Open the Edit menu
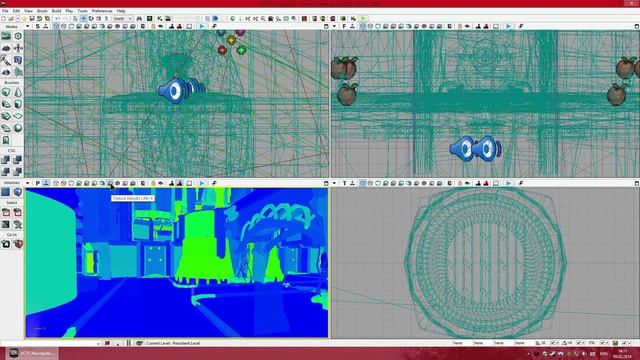 (x=16, y=11)
